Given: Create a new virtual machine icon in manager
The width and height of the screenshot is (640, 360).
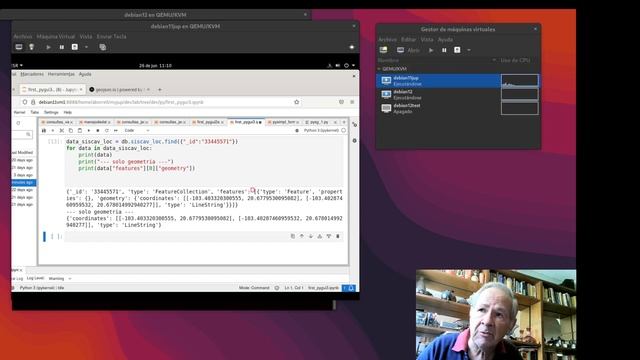Looking at the screenshot, I should click(x=383, y=50).
